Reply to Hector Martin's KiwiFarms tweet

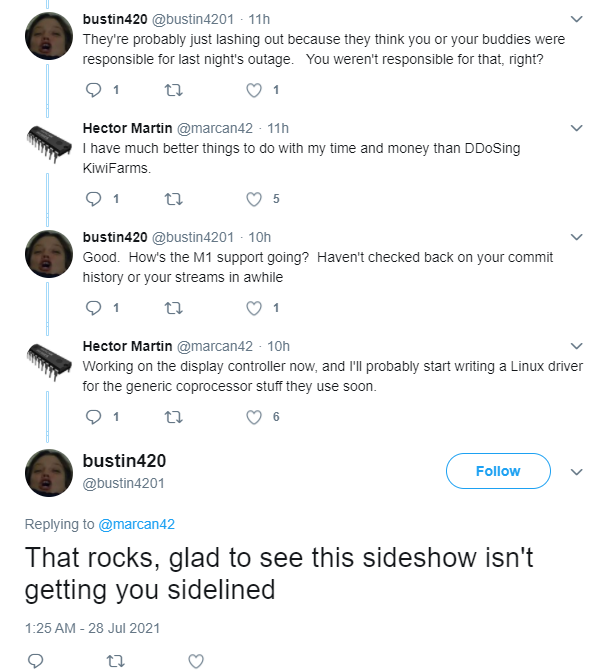pos(93,199)
